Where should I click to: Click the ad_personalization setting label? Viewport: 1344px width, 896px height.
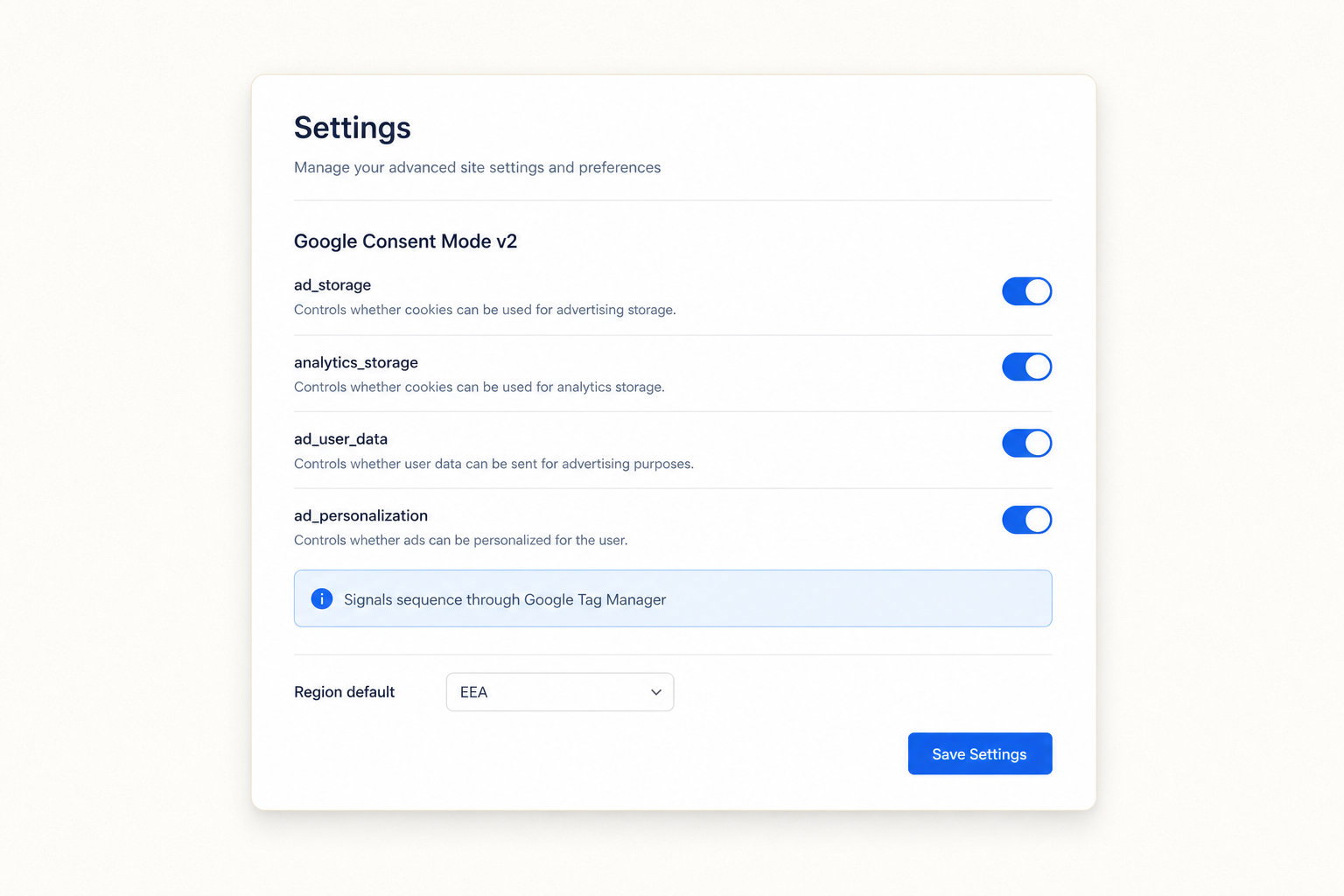360,516
